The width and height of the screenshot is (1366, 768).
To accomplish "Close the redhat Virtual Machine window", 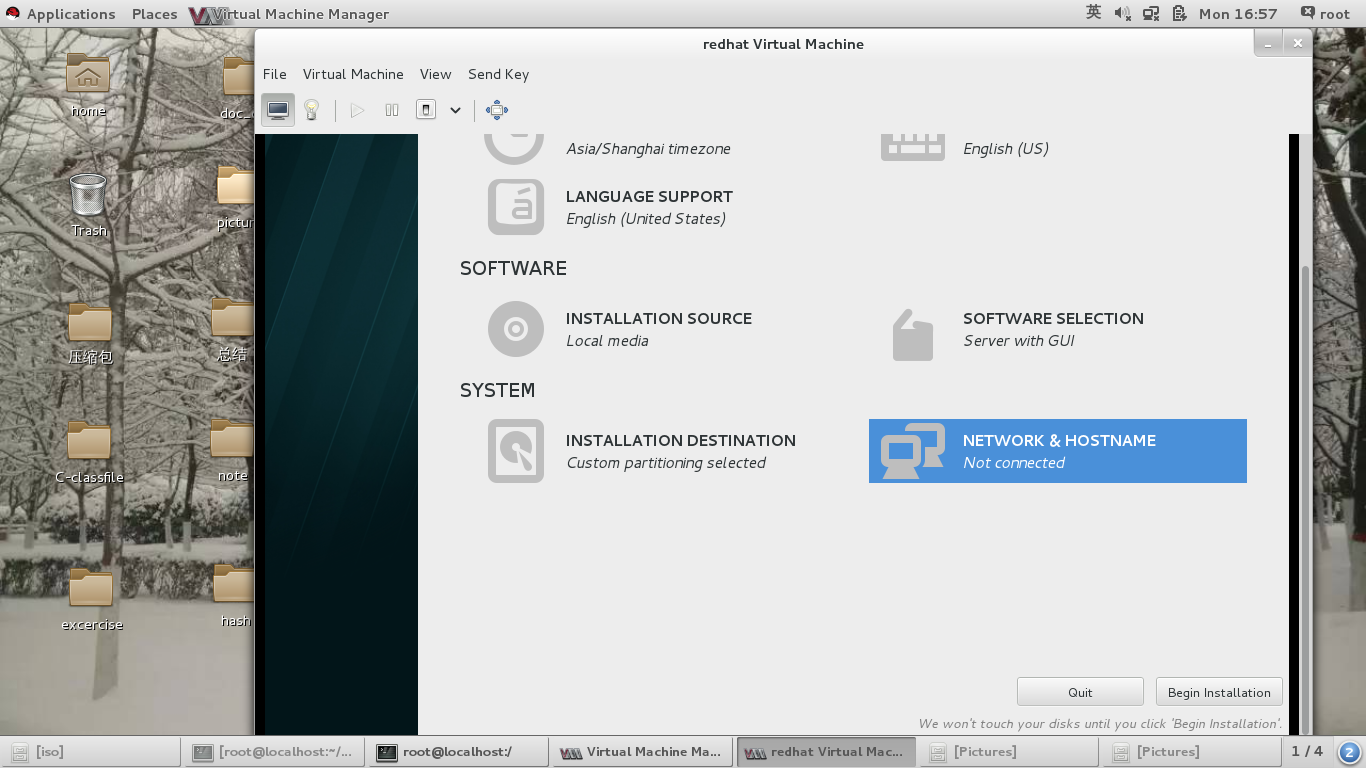I will click(x=1297, y=44).
